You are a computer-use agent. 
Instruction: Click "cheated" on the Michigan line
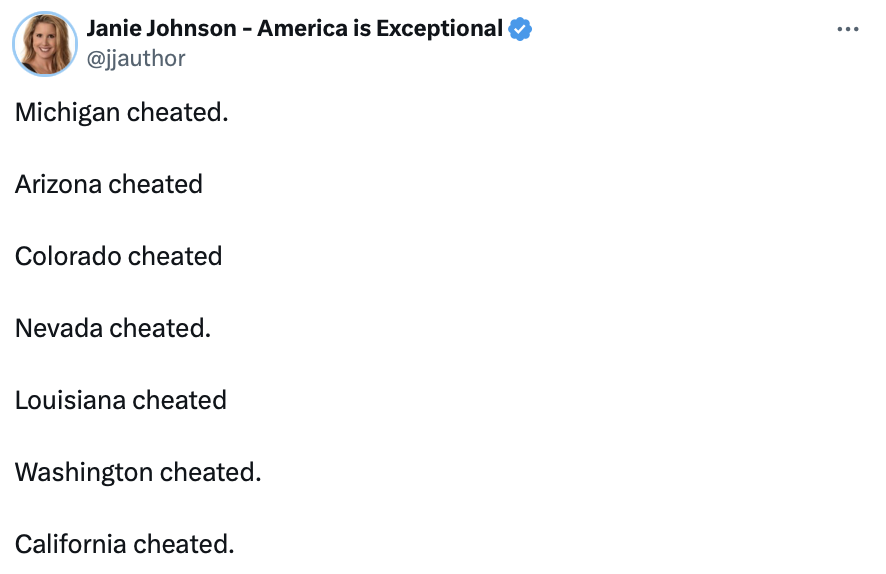tap(176, 112)
